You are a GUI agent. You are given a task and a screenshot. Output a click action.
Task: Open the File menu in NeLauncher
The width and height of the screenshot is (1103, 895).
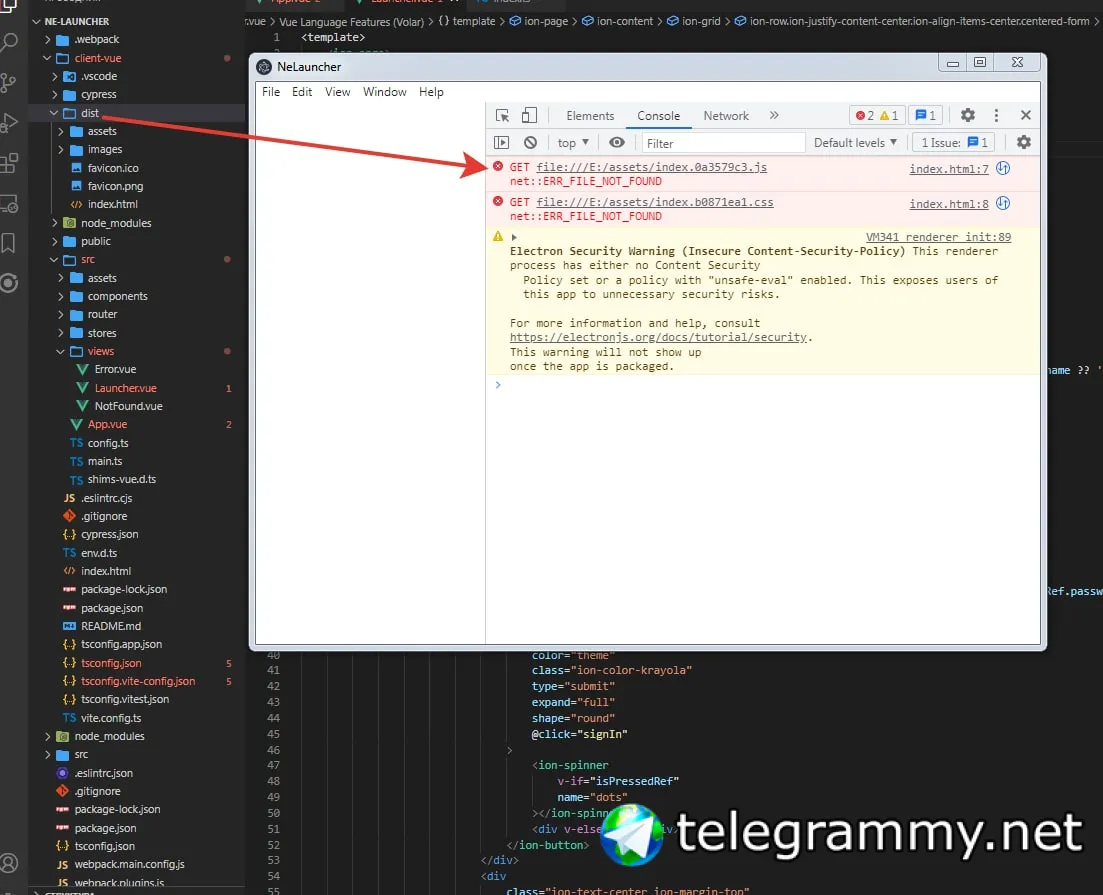click(271, 91)
